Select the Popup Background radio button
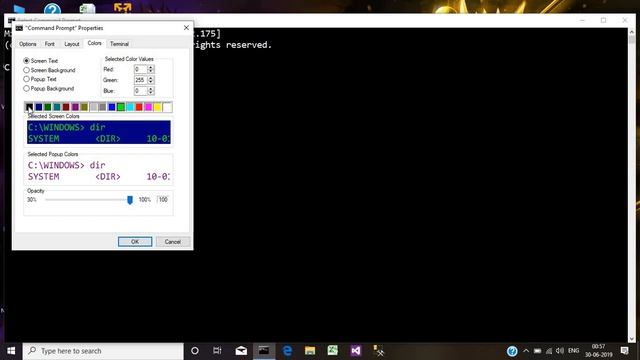 coord(26,89)
